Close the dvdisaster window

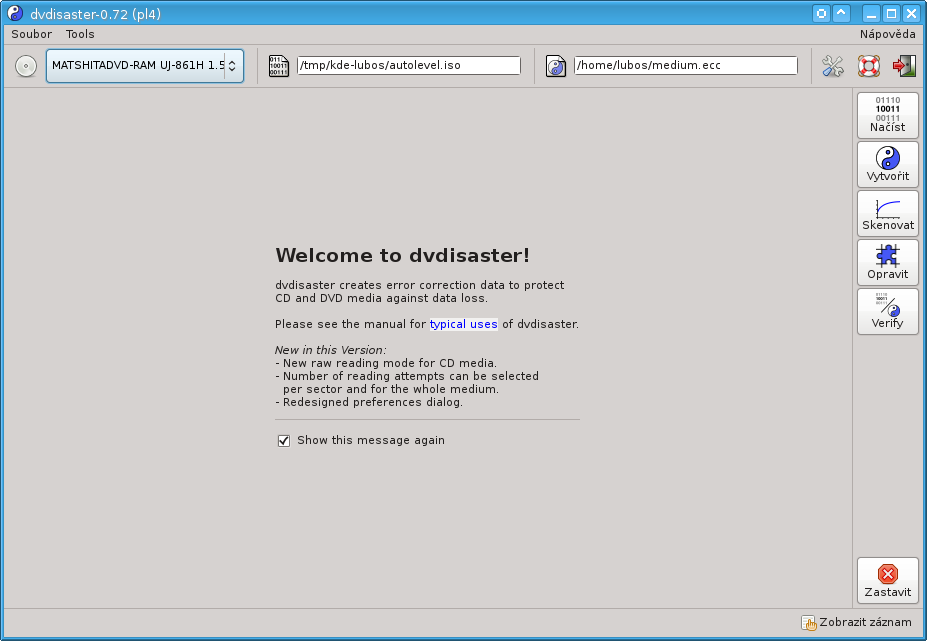[912, 13]
